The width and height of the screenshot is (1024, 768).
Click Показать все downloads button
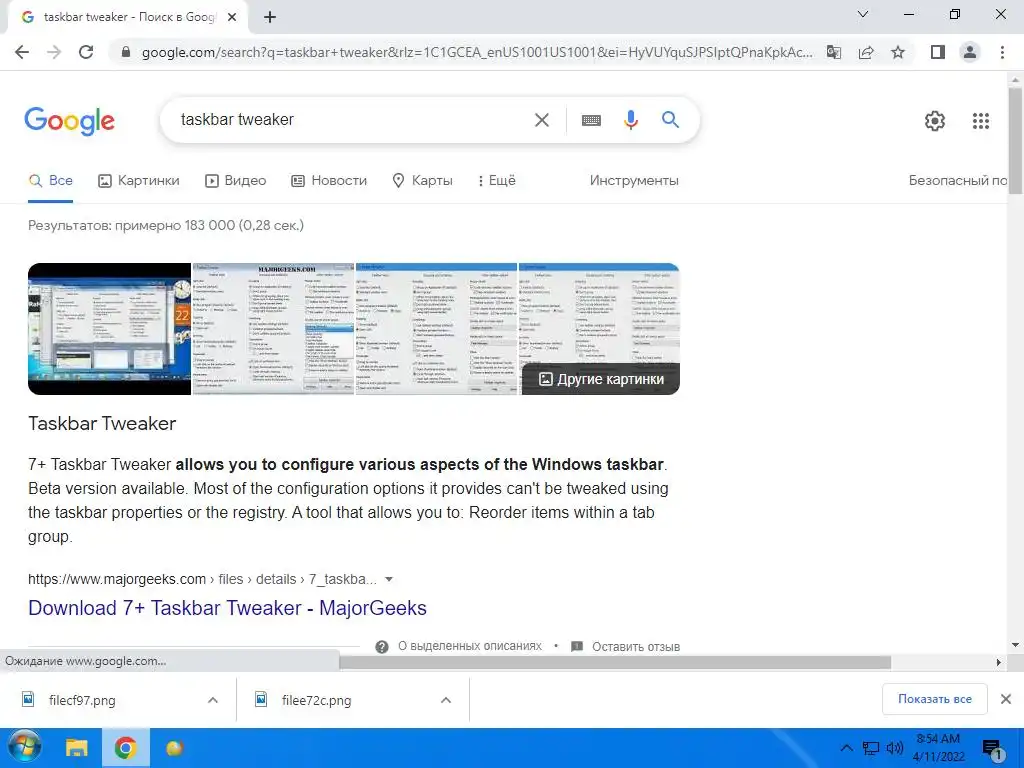pyautogui.click(x=935, y=699)
